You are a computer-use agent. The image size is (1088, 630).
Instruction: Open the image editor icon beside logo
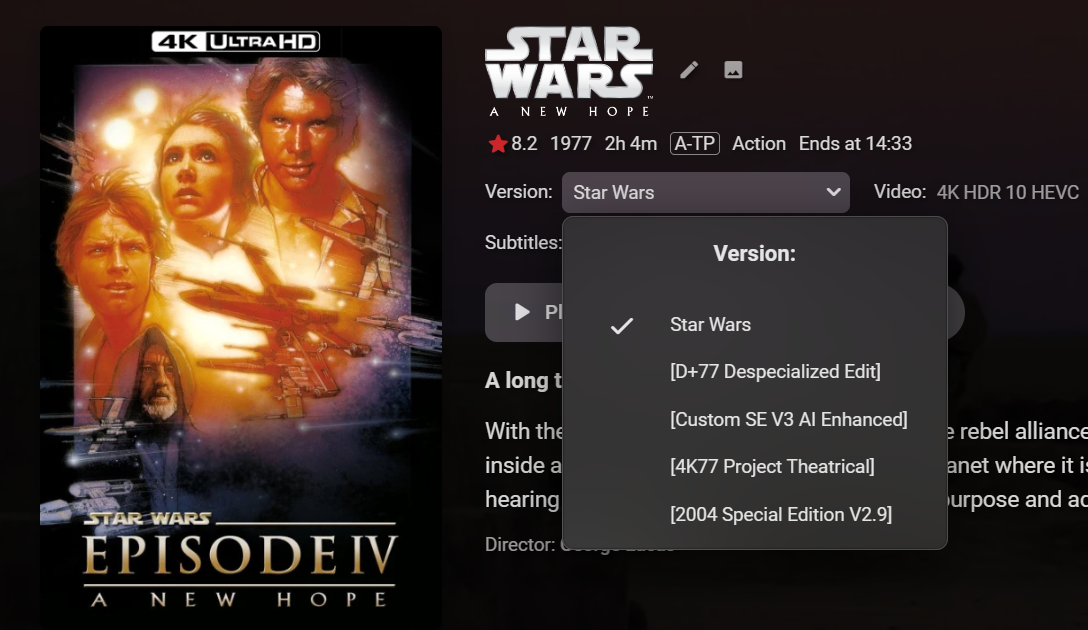point(733,70)
